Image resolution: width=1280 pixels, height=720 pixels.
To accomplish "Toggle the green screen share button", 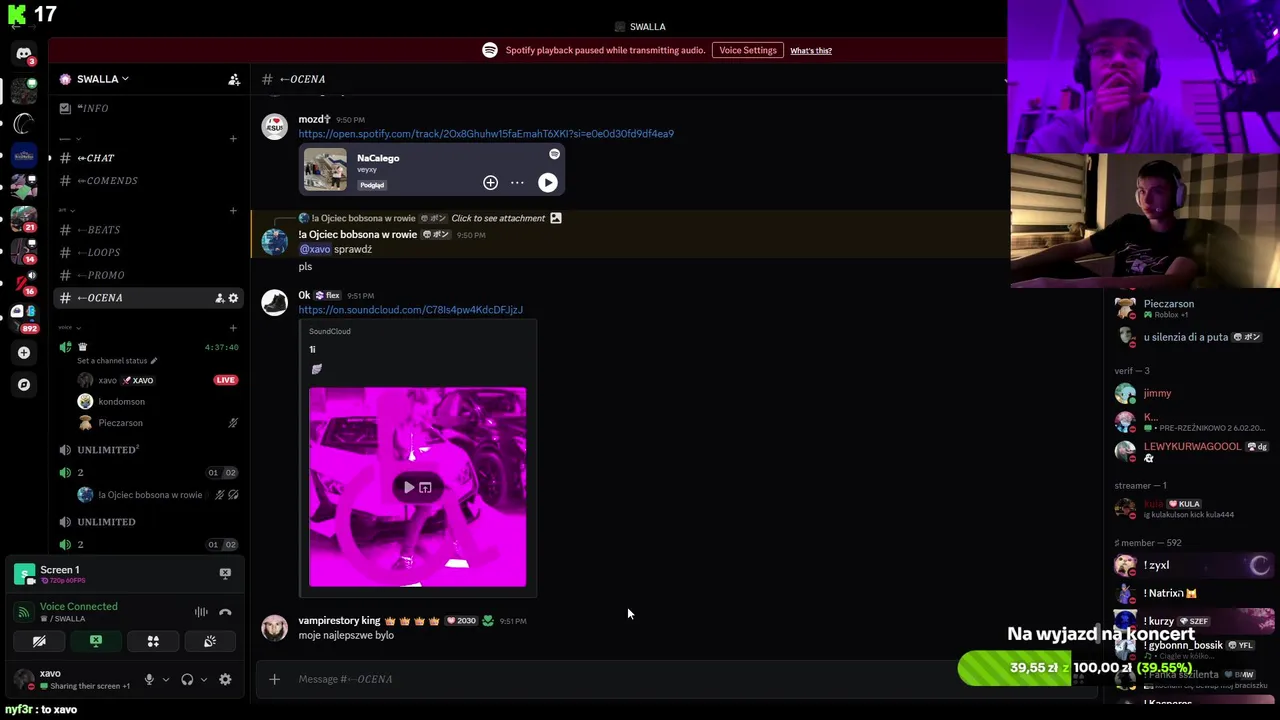I will (96, 641).
